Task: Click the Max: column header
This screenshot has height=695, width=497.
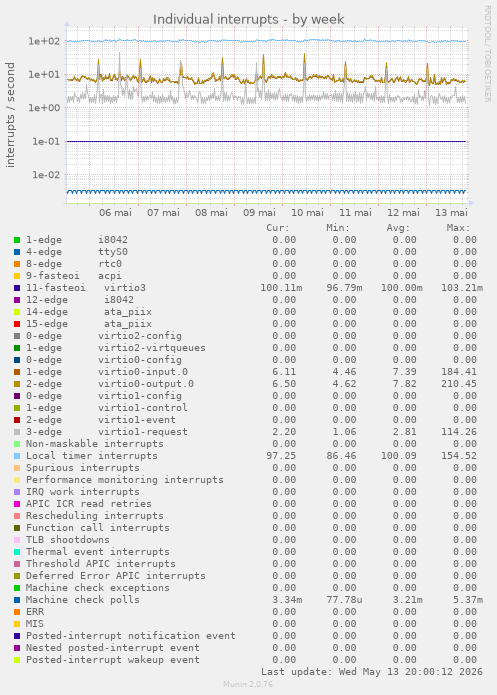Action: click(458, 228)
